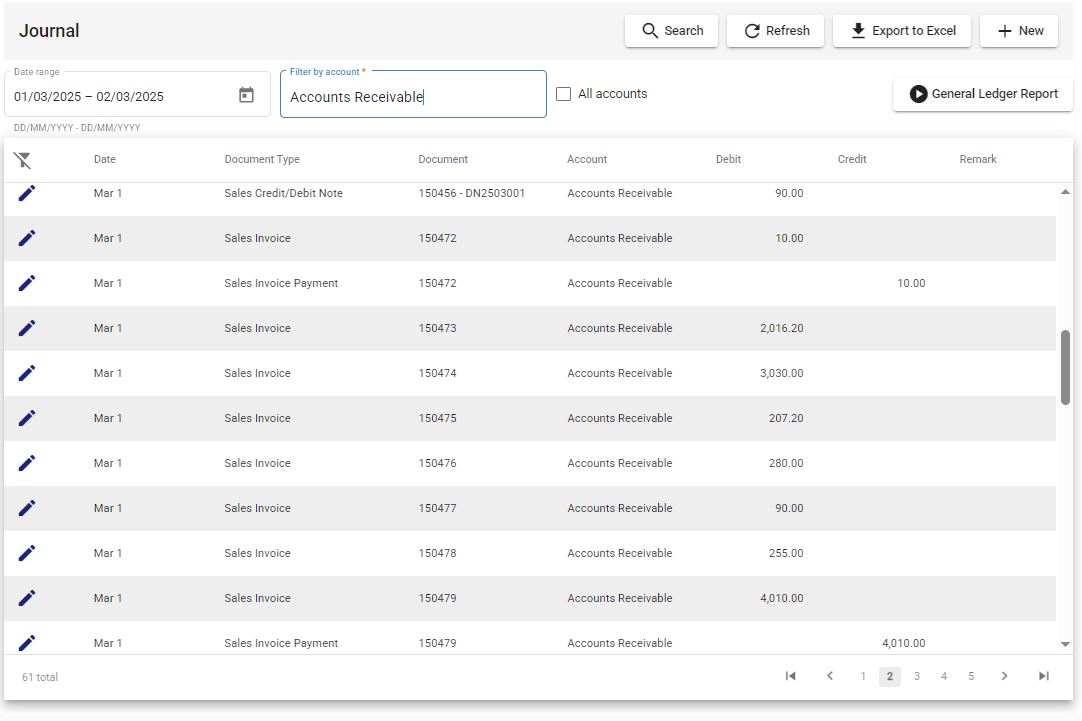The width and height of the screenshot is (1082, 721).
Task: Switch to page 3 of results
Action: tap(917, 676)
